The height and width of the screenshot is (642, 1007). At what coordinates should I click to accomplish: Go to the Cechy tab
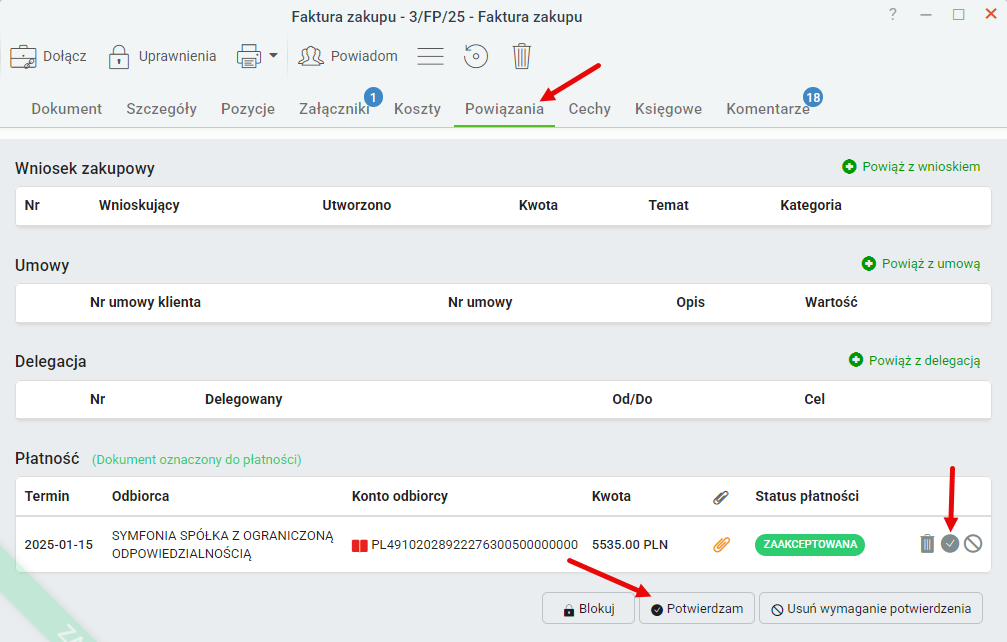(590, 109)
